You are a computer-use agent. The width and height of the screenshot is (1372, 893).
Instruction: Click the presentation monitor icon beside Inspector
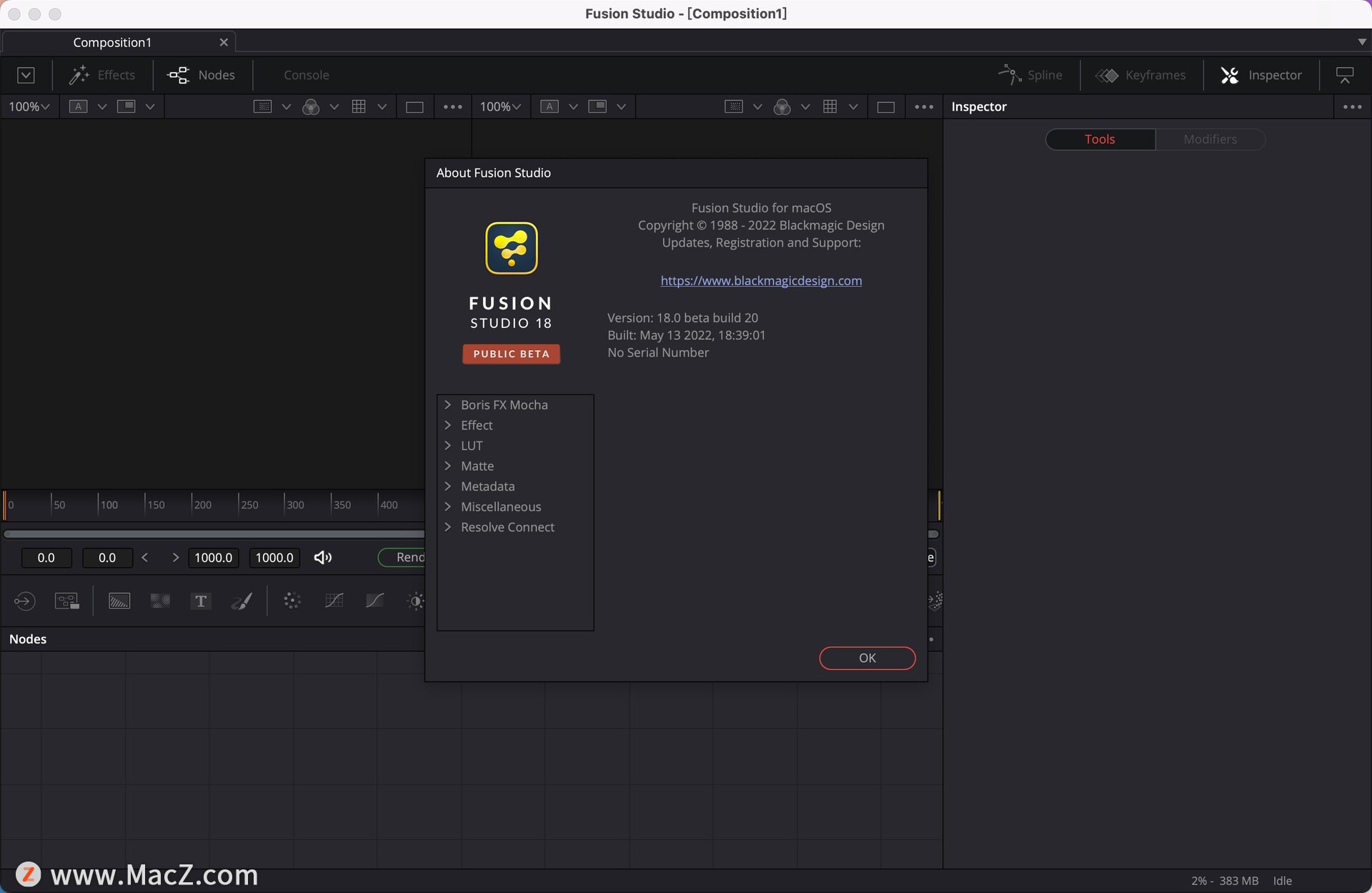point(1345,75)
